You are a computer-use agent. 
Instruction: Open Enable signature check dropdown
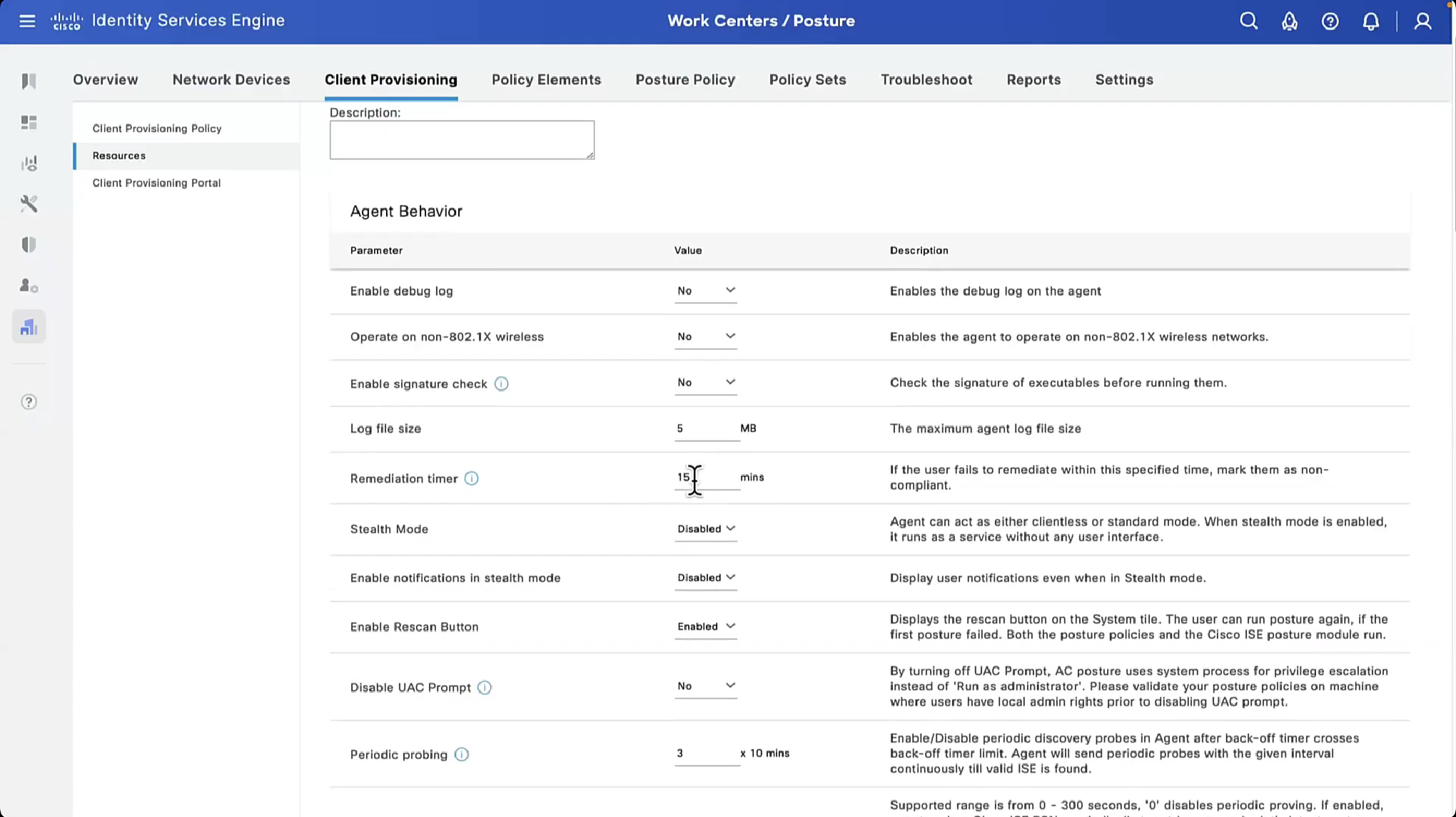tap(705, 383)
